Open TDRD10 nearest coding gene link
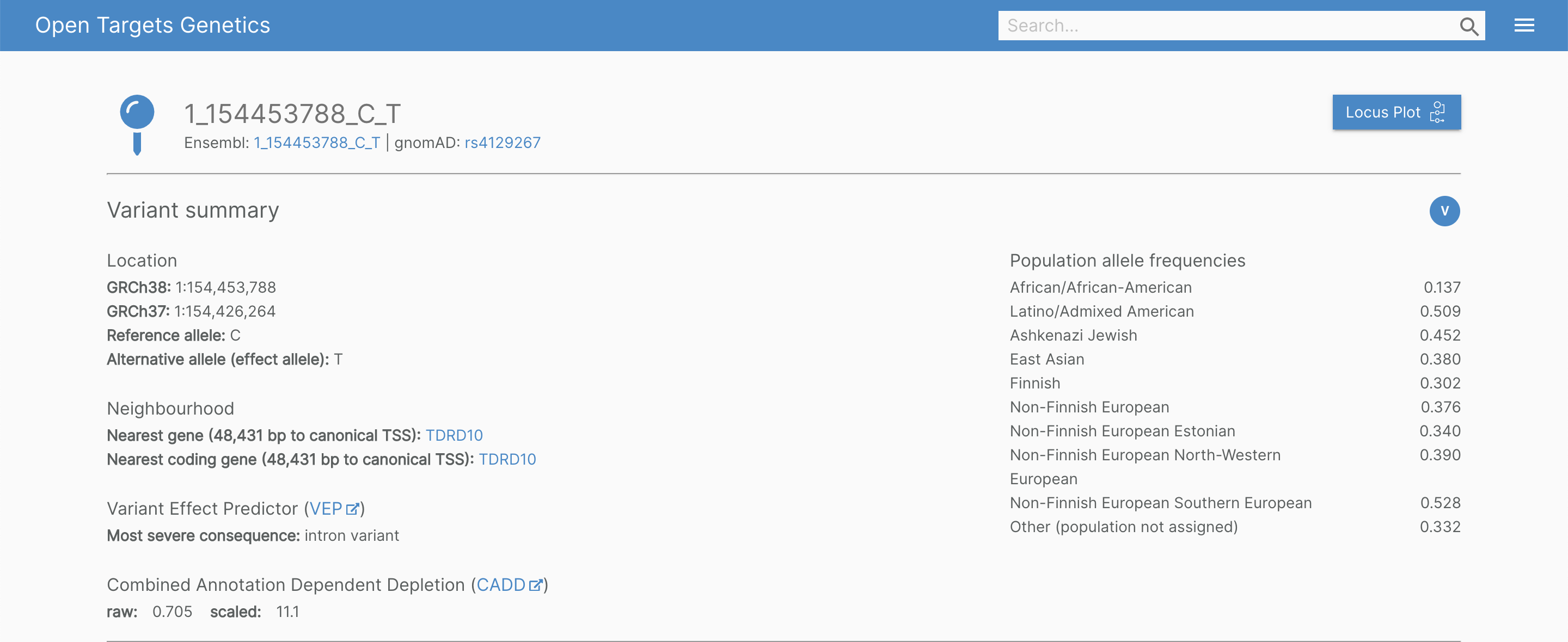 [507, 459]
